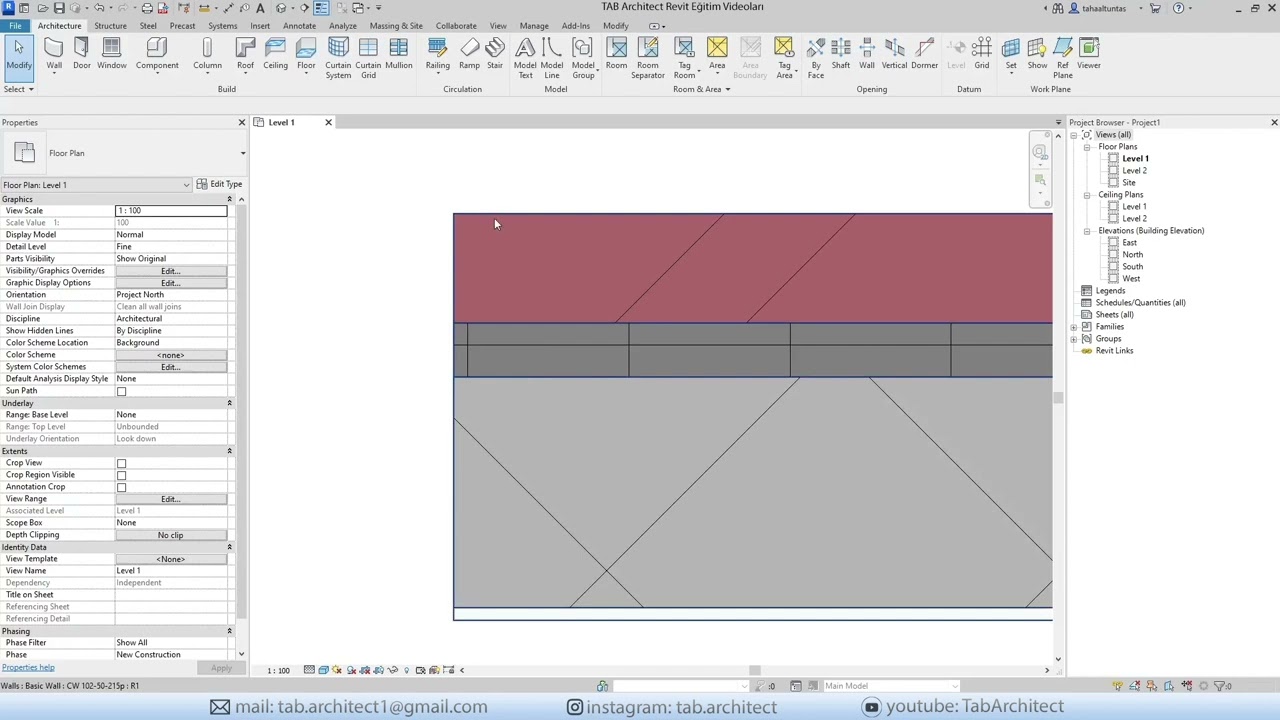Toggle the Annotation Crop checkbox

122,487
